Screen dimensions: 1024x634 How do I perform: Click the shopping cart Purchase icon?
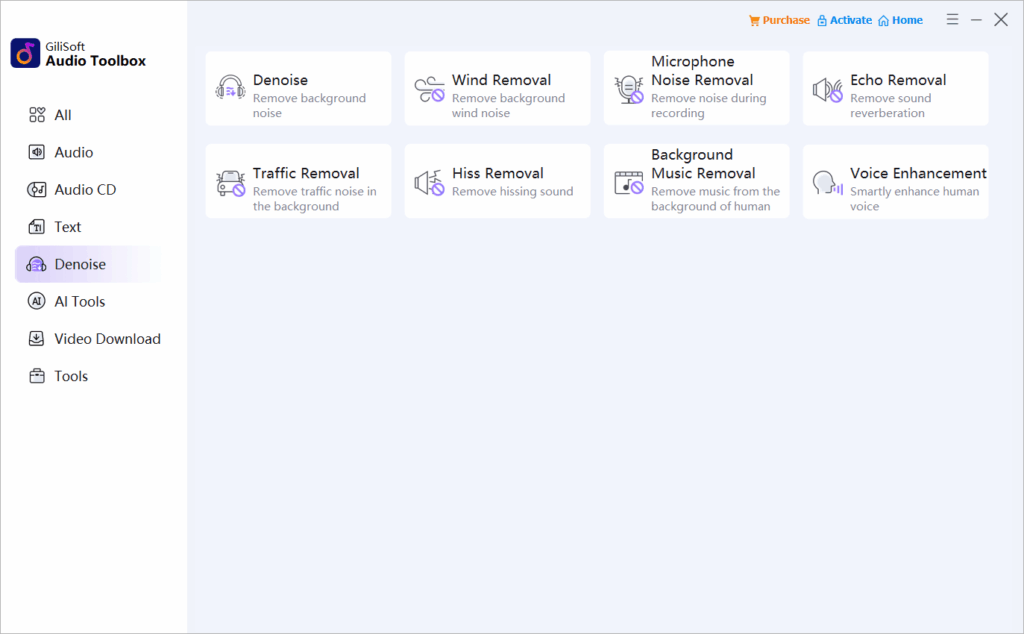pos(754,21)
